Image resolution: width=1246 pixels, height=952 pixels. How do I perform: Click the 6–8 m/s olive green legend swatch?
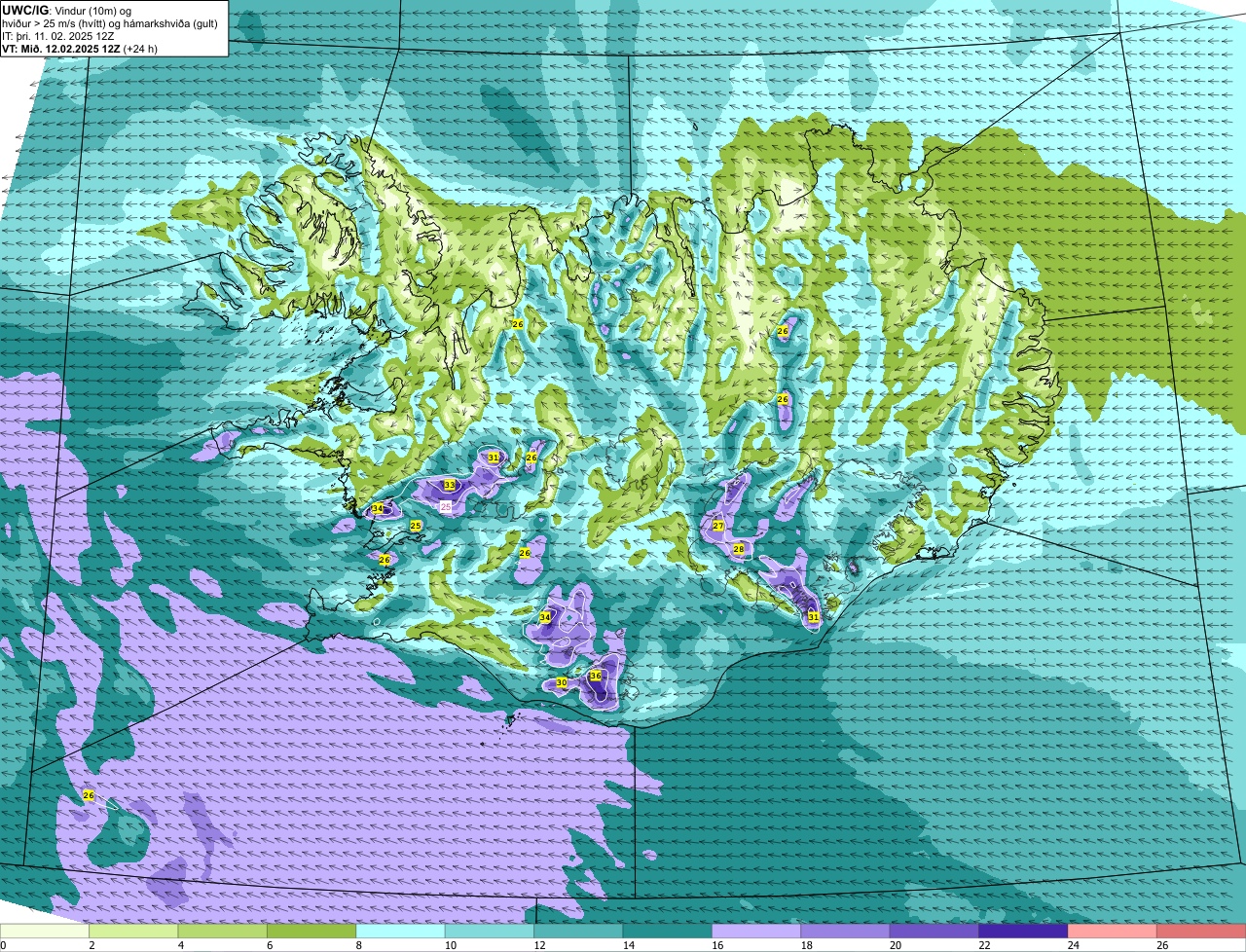(x=311, y=932)
